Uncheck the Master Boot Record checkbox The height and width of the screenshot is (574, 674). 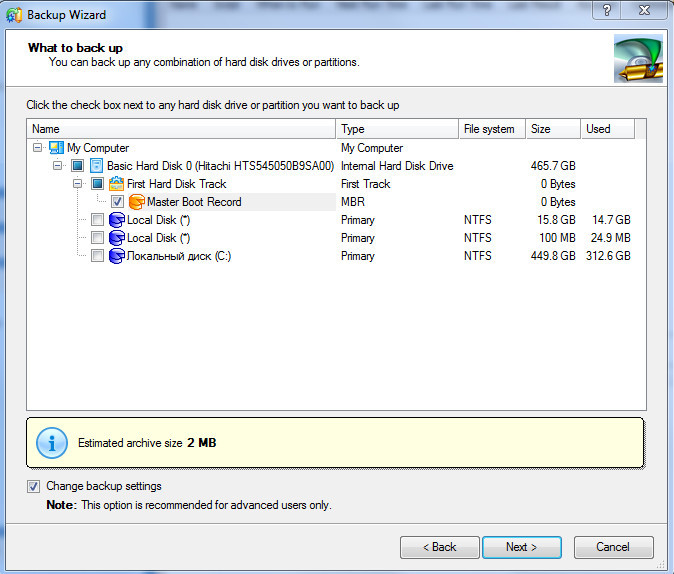pyautogui.click(x=117, y=202)
